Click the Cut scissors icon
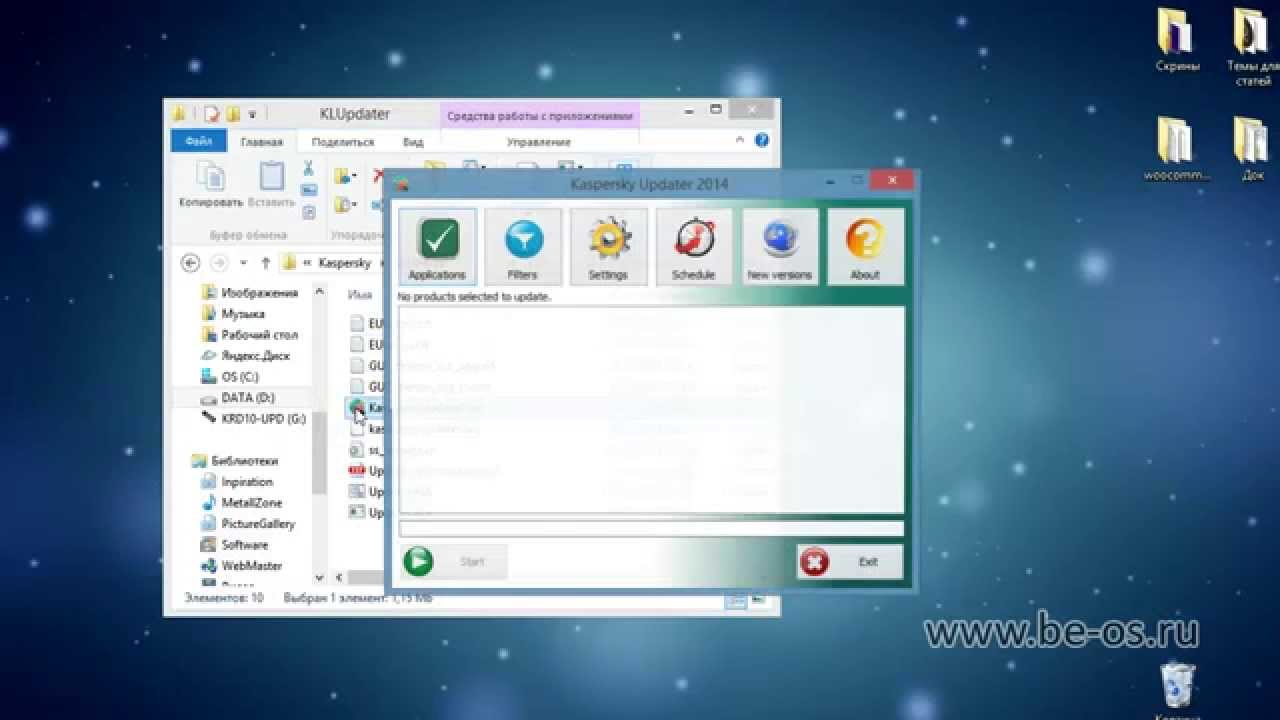This screenshot has width=1280, height=720. click(x=309, y=168)
